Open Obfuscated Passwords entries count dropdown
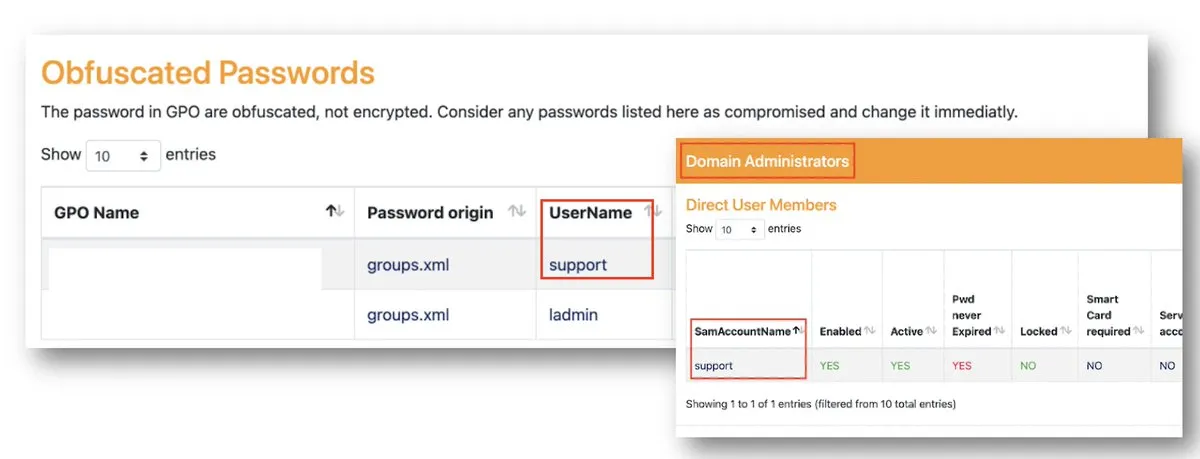Image resolution: width=1200 pixels, height=459 pixels. 124,156
